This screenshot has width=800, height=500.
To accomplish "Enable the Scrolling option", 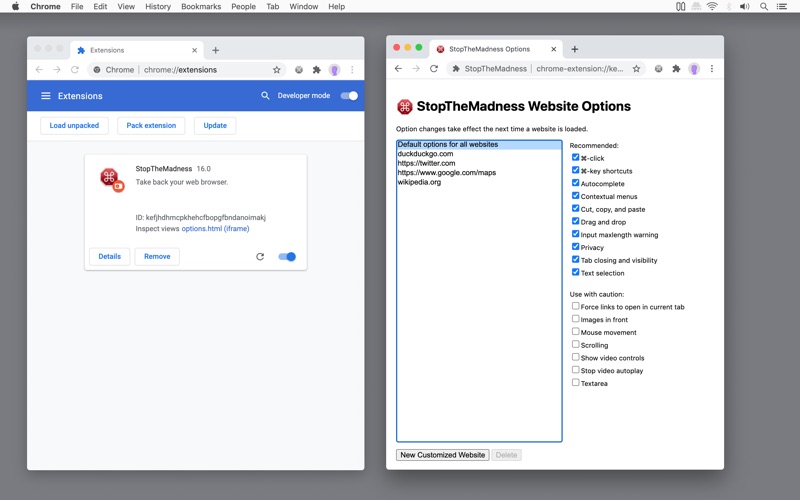I will pyautogui.click(x=576, y=344).
